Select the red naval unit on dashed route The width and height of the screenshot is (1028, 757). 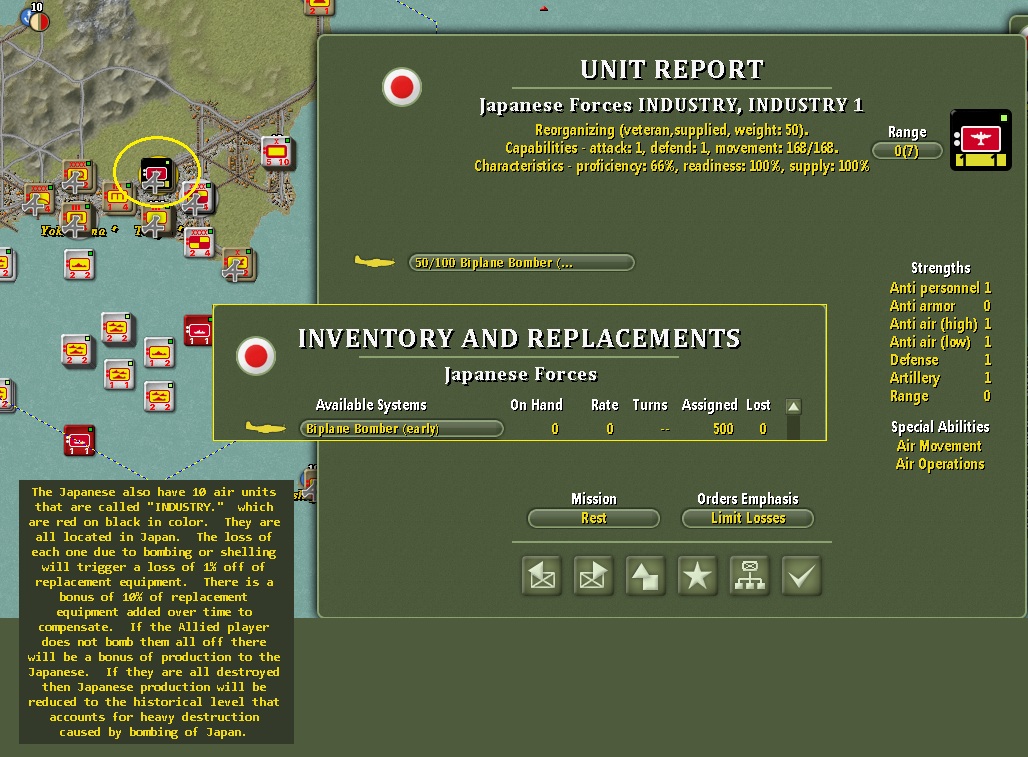coord(79,440)
